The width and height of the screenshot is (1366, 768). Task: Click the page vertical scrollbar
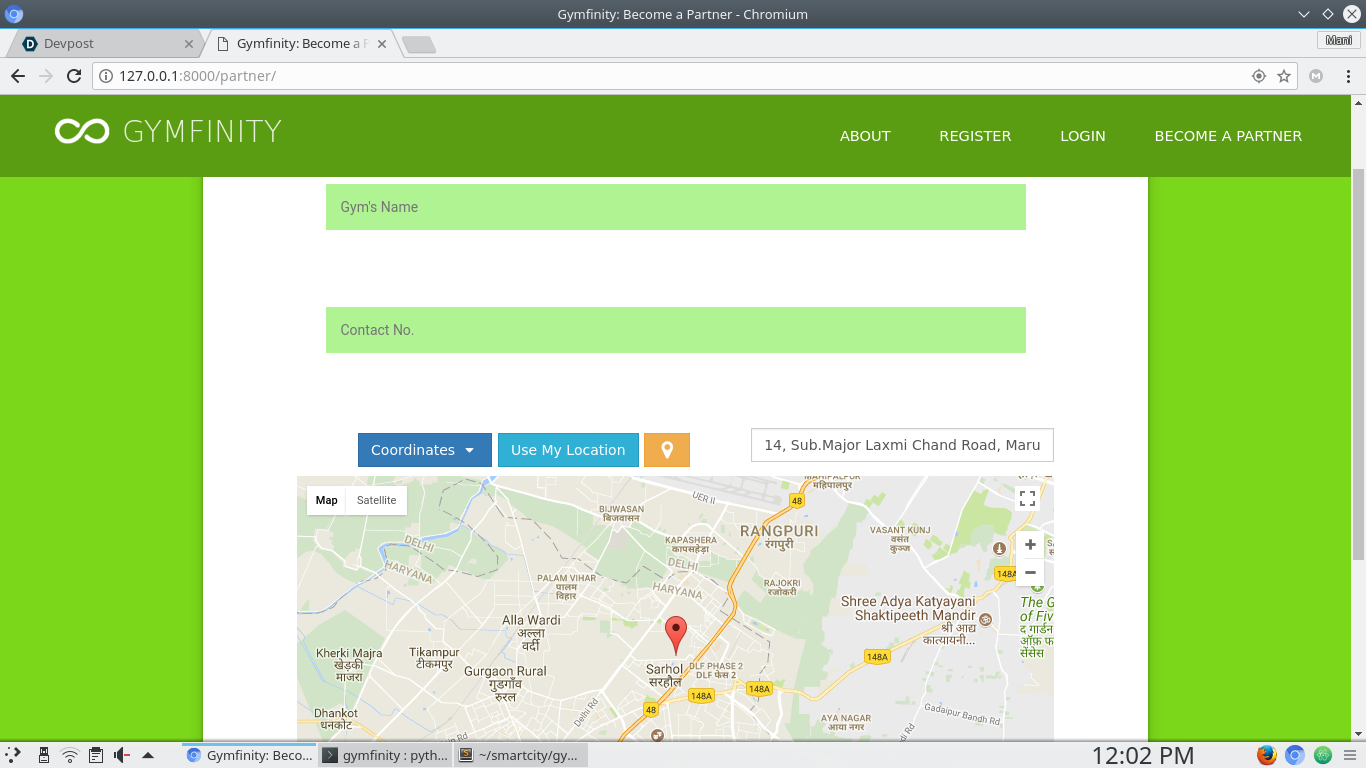[1358, 365]
